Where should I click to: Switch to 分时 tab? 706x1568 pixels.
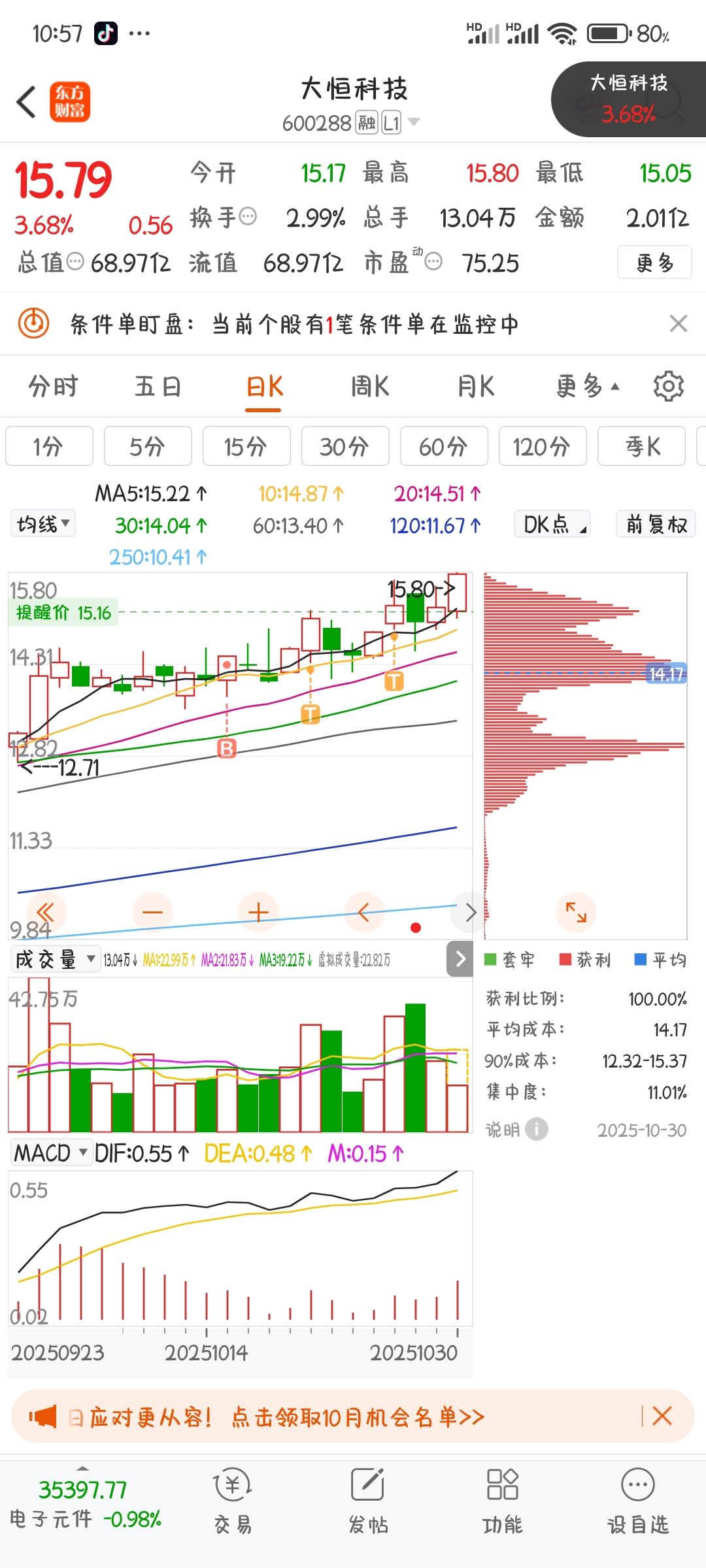tap(54, 386)
